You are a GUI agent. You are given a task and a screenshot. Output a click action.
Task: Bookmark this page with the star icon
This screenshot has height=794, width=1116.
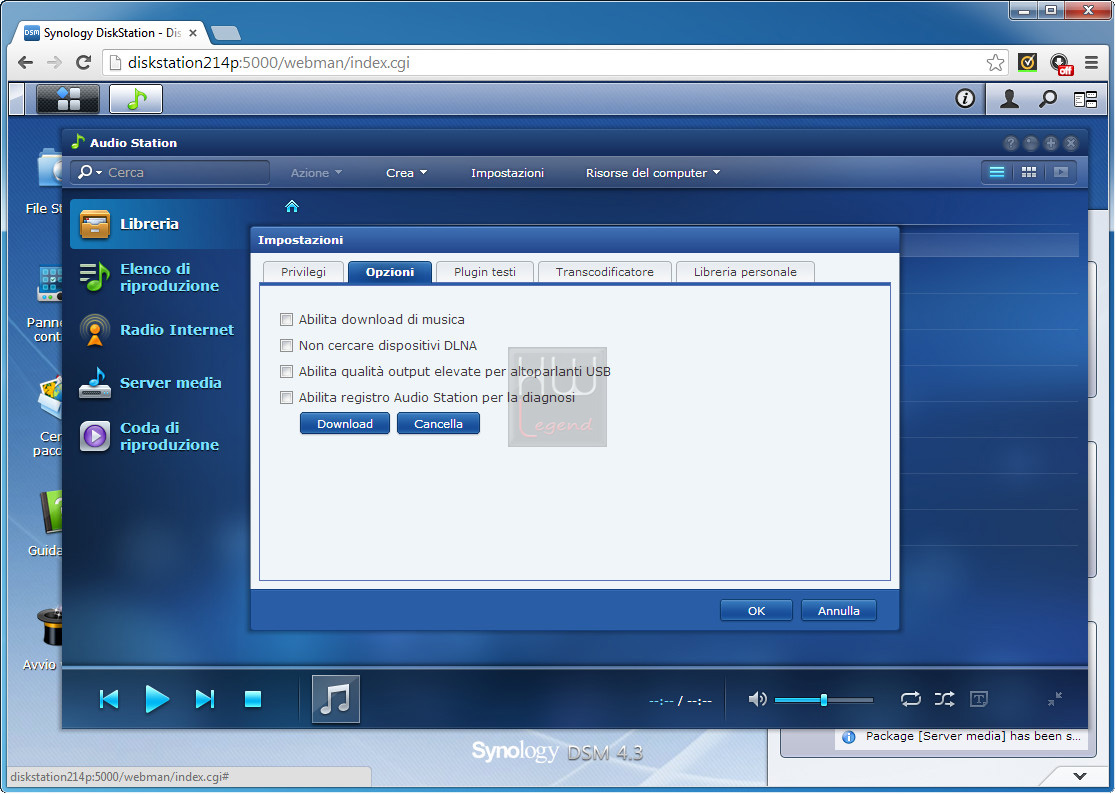tap(996, 63)
